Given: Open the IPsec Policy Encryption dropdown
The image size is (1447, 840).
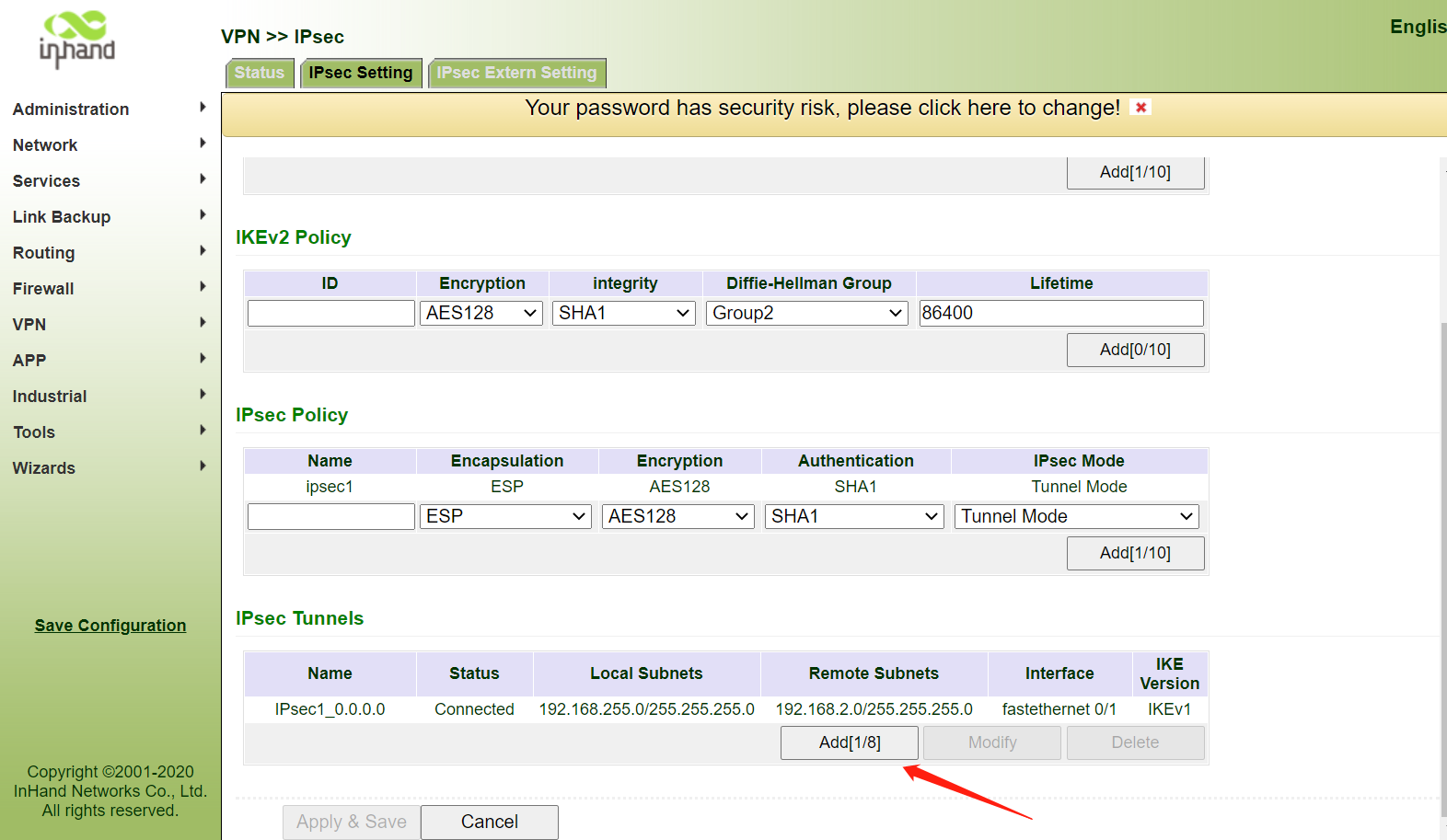Looking at the screenshot, I should click(678, 517).
